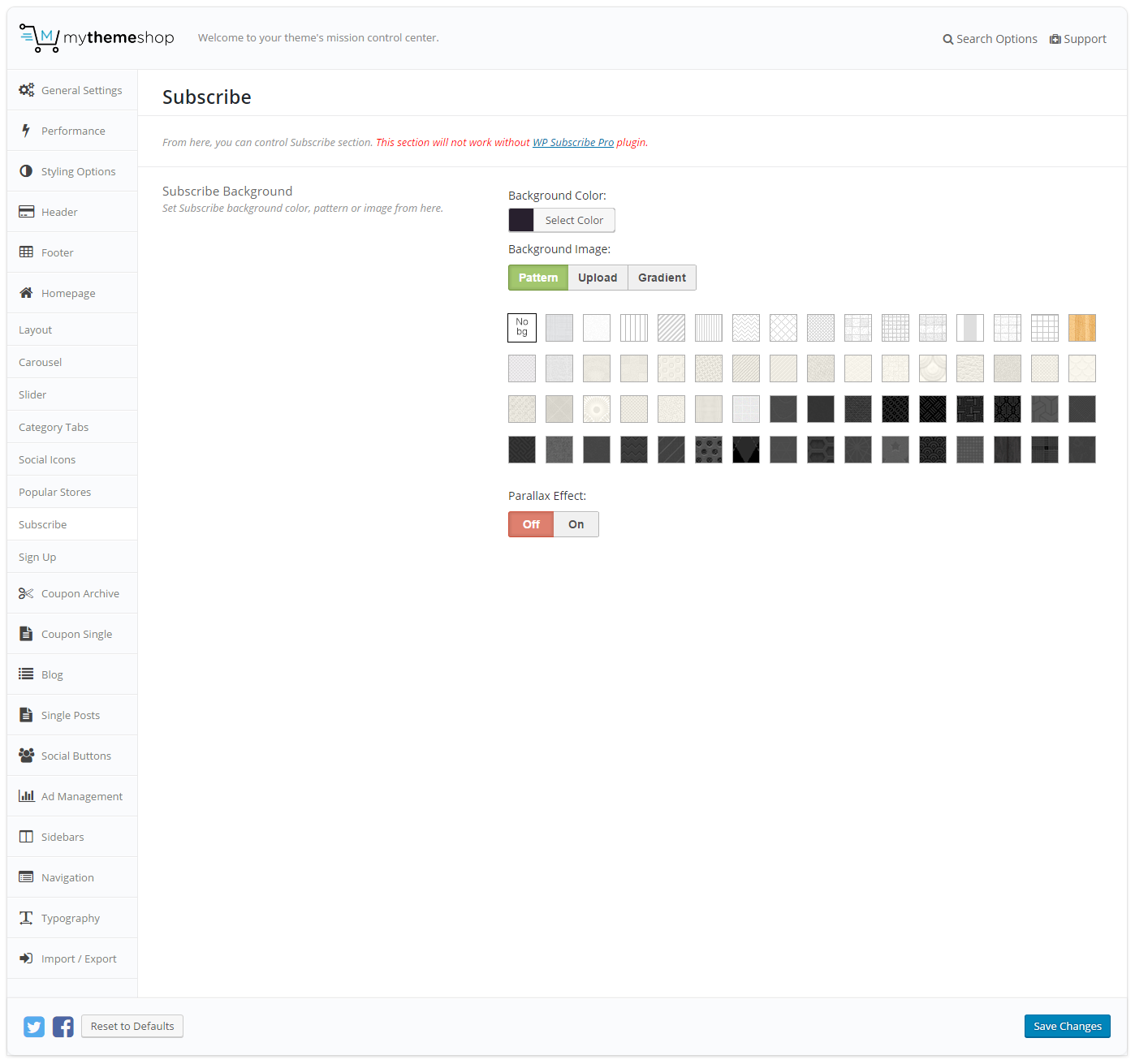Open Search Options in header
Screen dimensions: 1135x1064
pos(990,39)
